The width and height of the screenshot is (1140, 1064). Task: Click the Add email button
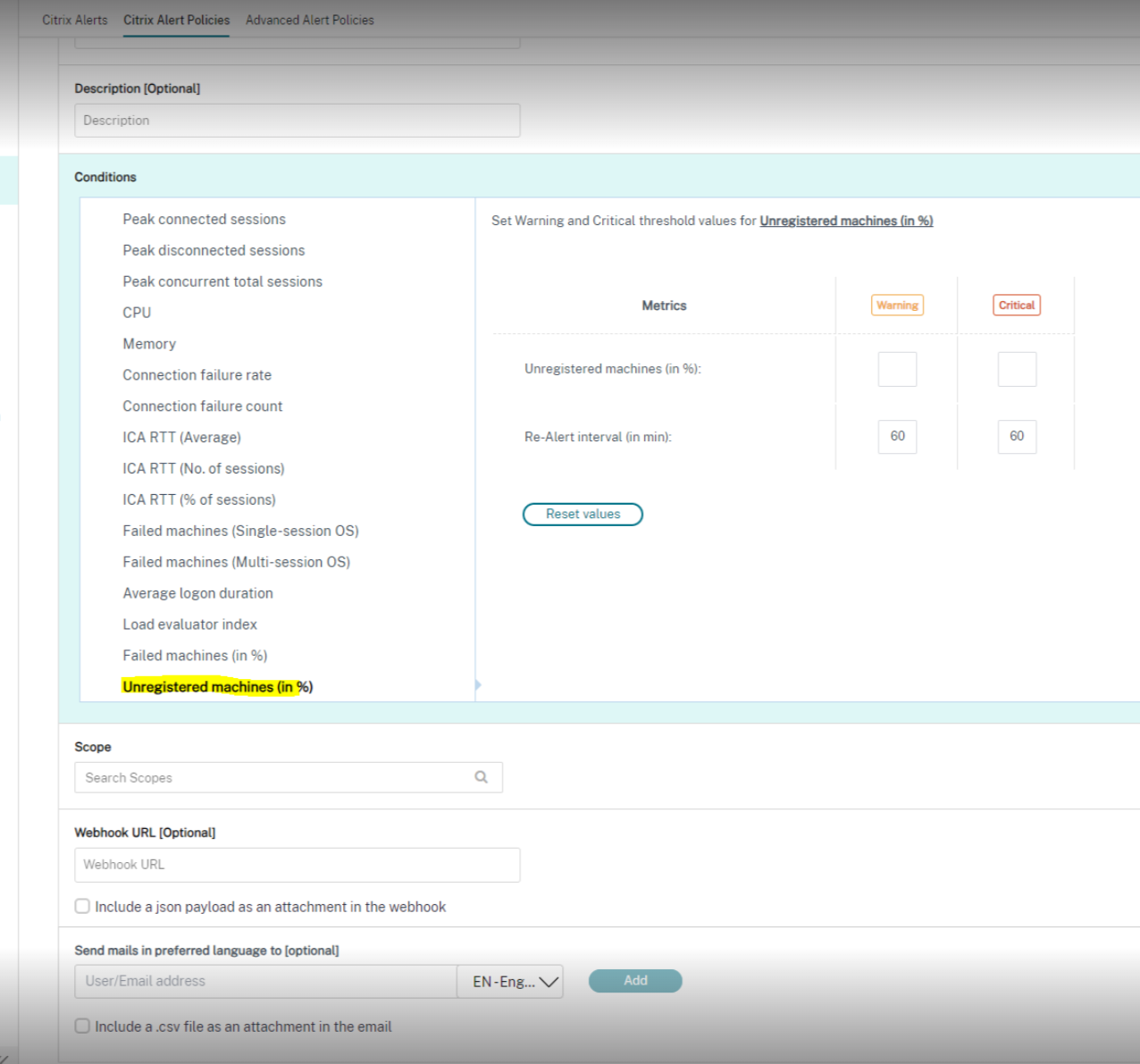[x=634, y=981]
